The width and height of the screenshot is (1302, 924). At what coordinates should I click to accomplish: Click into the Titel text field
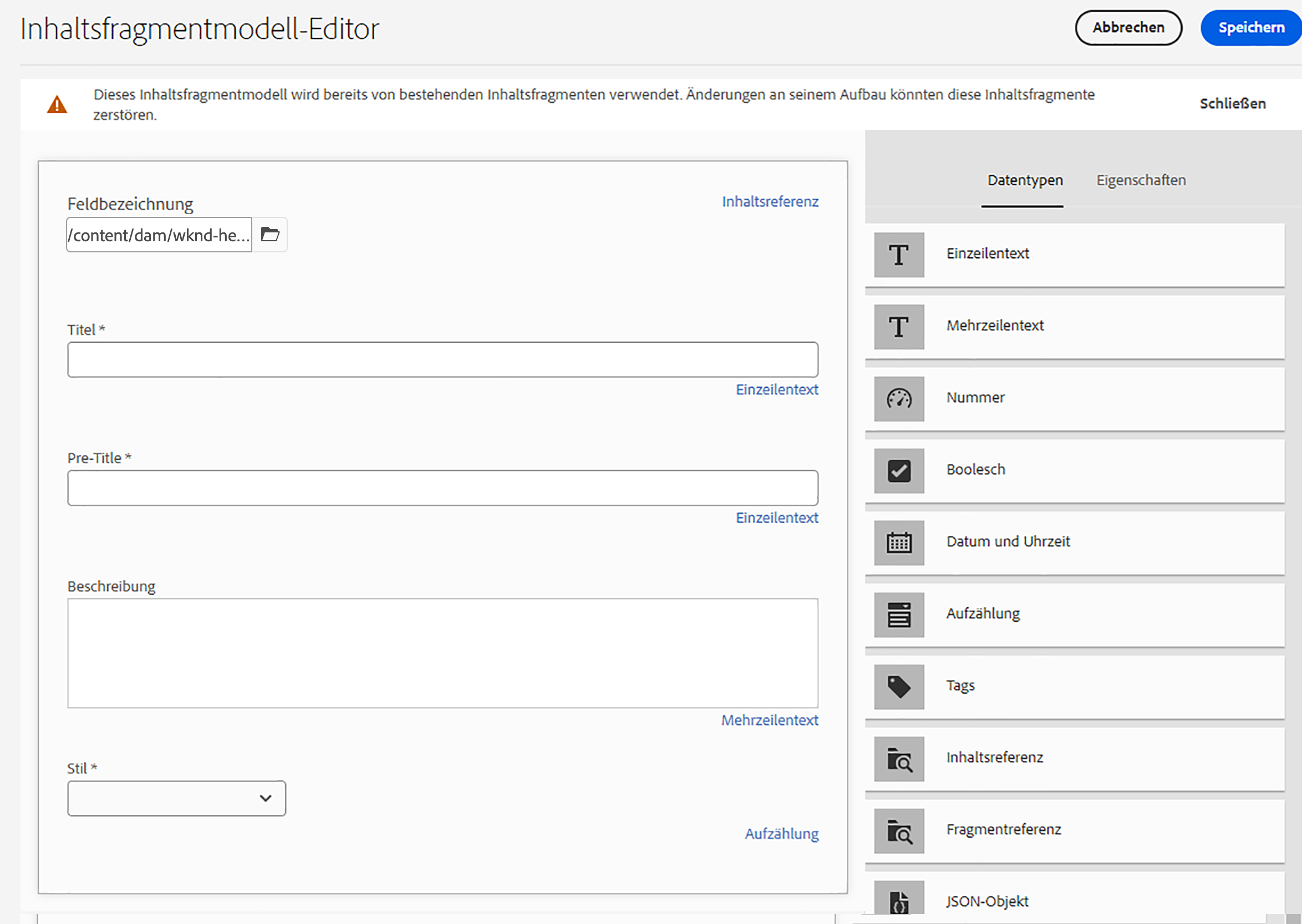click(x=443, y=359)
